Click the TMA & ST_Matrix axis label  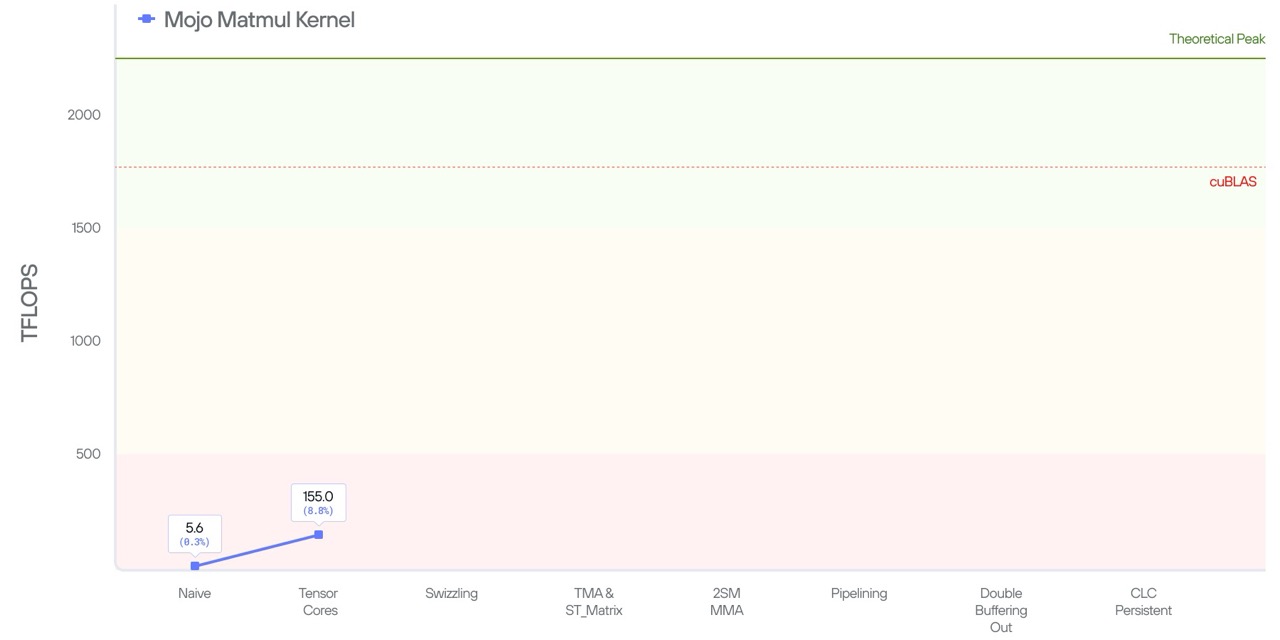593,601
